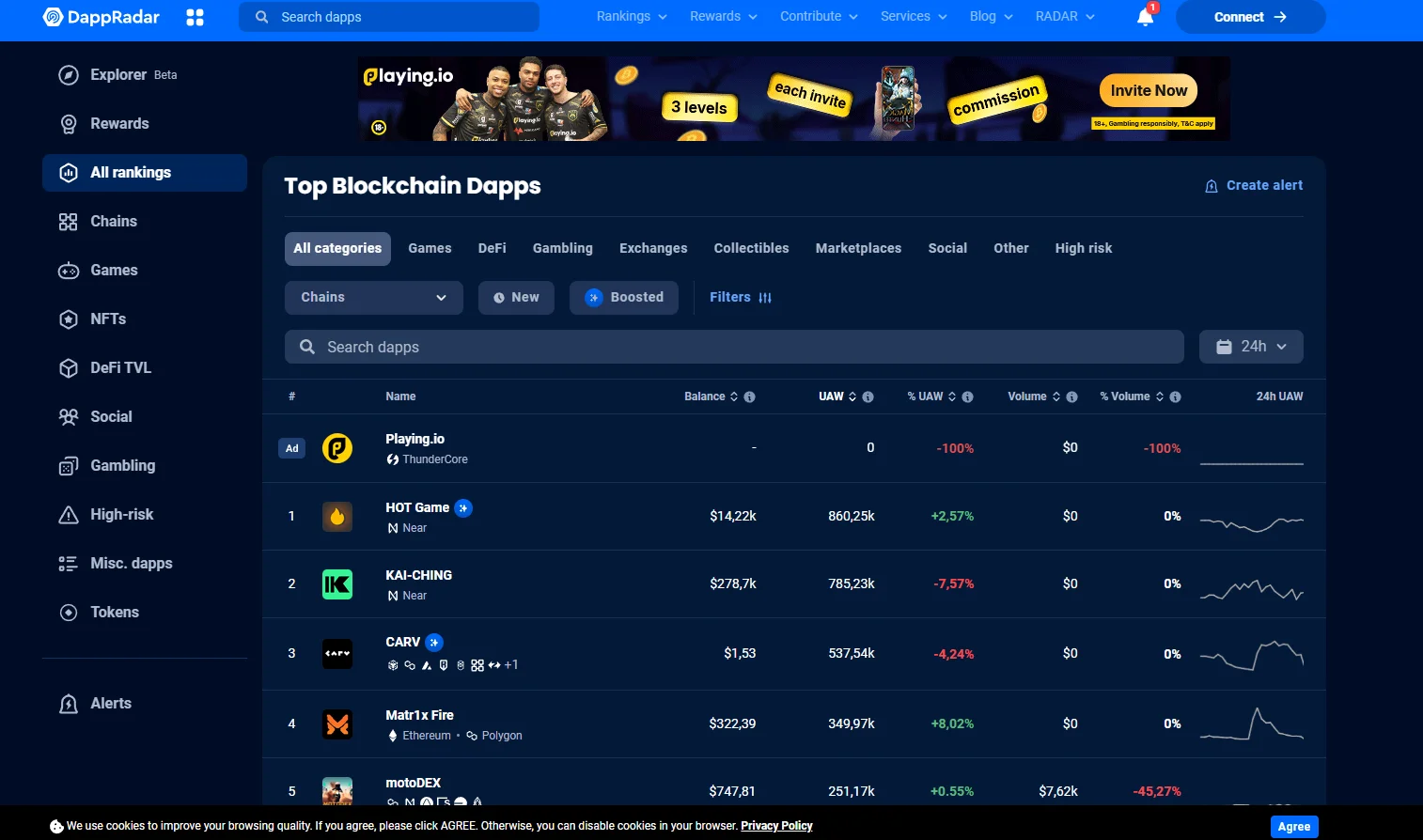1423x840 pixels.
Task: Show info for the UAW column
Action: coord(868,397)
